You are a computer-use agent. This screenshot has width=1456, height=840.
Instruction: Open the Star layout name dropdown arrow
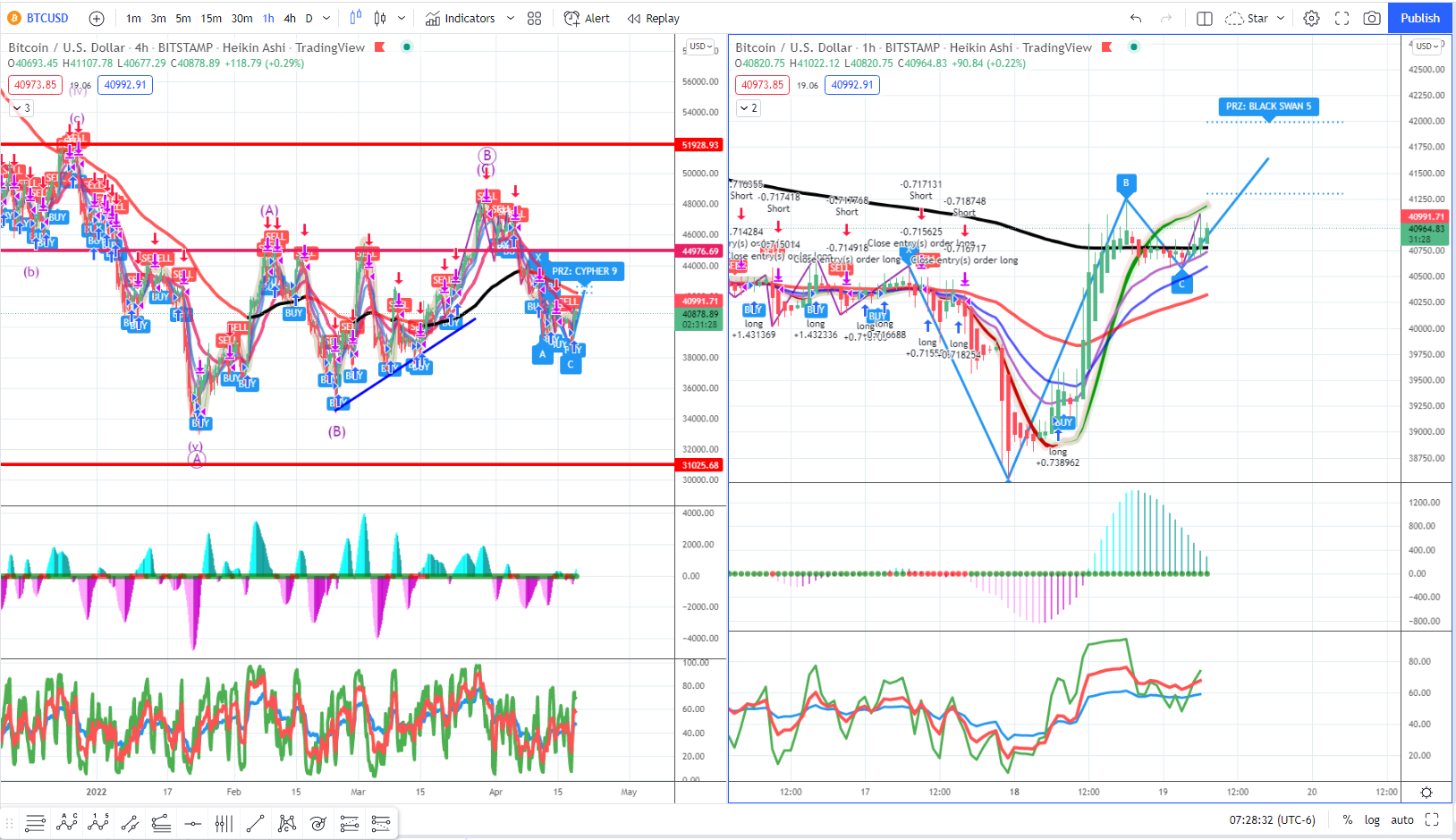(1281, 18)
